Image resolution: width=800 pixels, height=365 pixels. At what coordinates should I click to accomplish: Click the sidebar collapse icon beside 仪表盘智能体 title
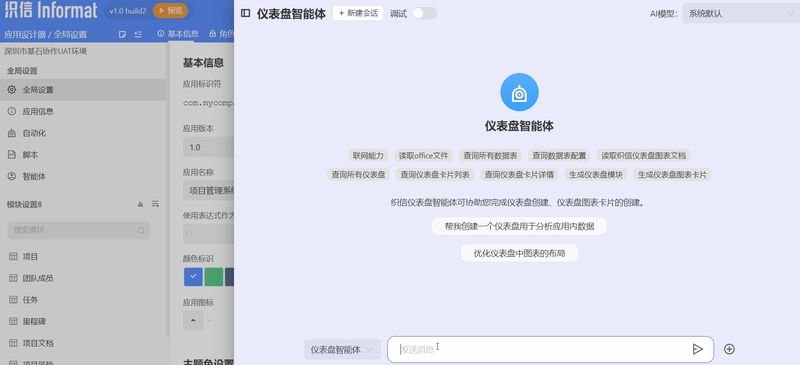[x=245, y=13]
